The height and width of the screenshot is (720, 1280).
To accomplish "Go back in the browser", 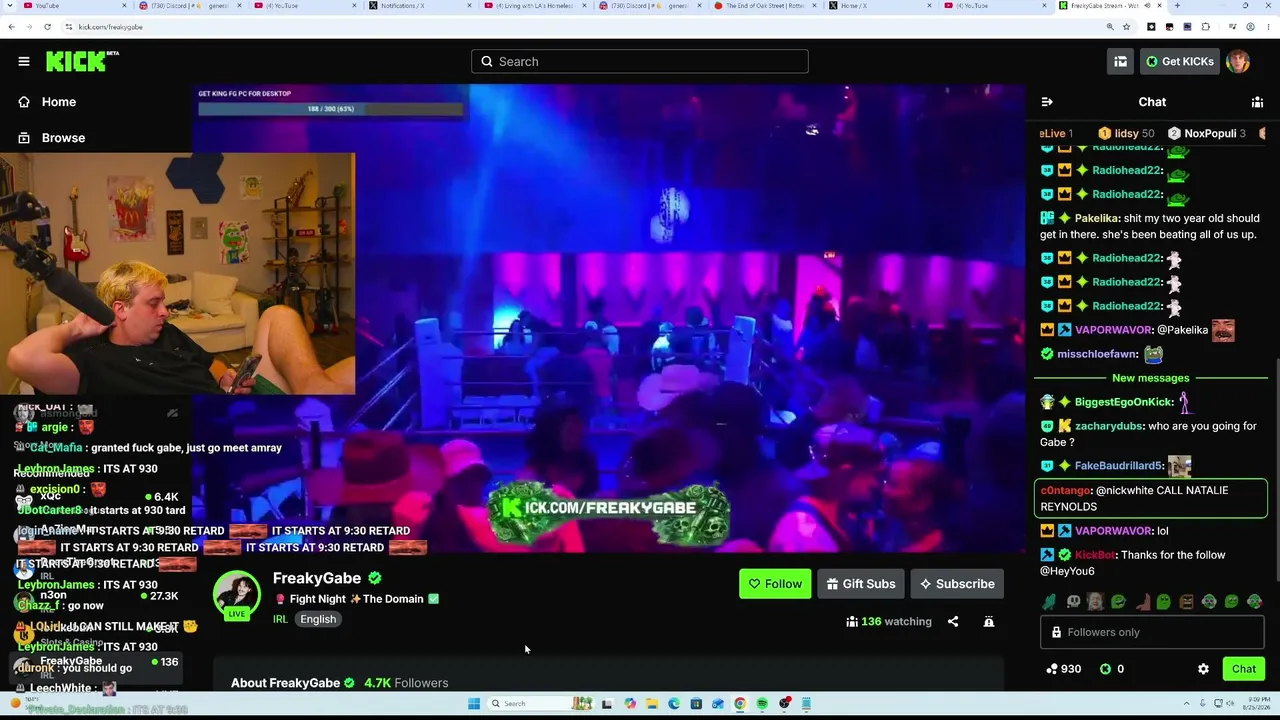I will tap(11, 27).
